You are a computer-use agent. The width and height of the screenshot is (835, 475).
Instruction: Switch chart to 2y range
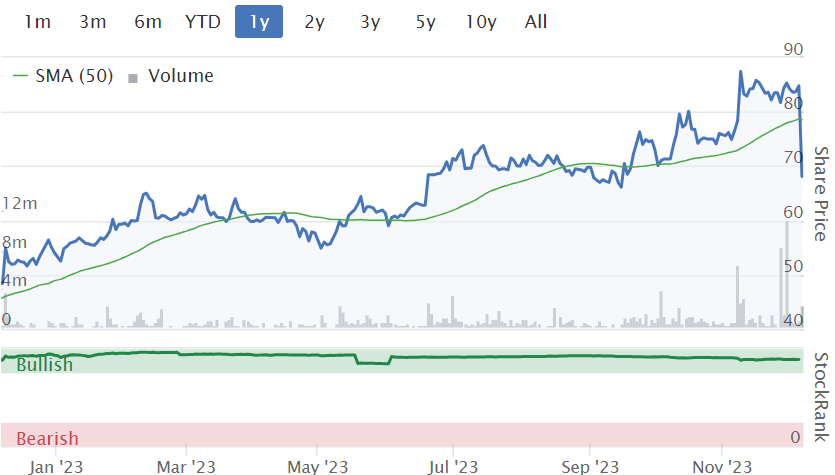pos(314,22)
